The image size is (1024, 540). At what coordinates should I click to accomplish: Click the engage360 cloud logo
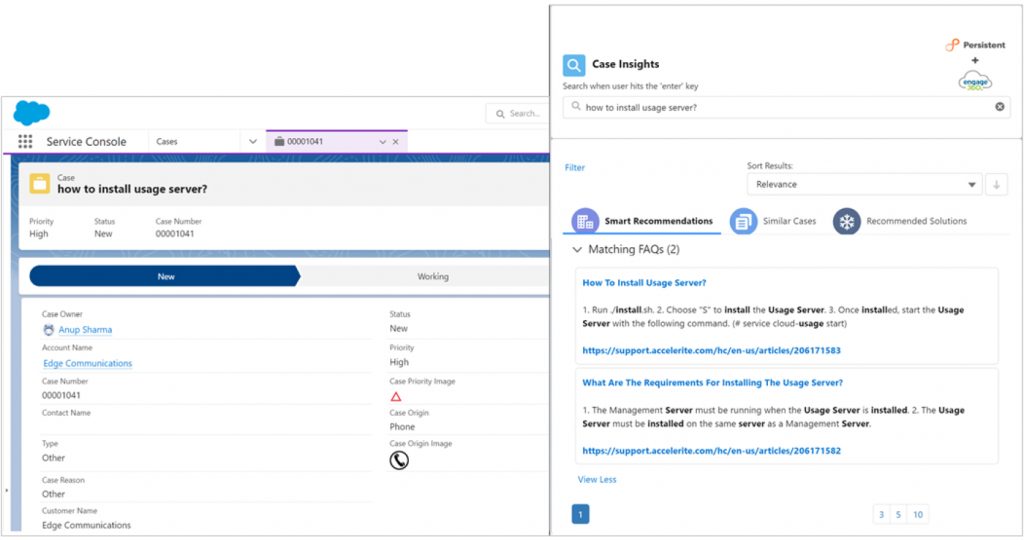(x=975, y=81)
